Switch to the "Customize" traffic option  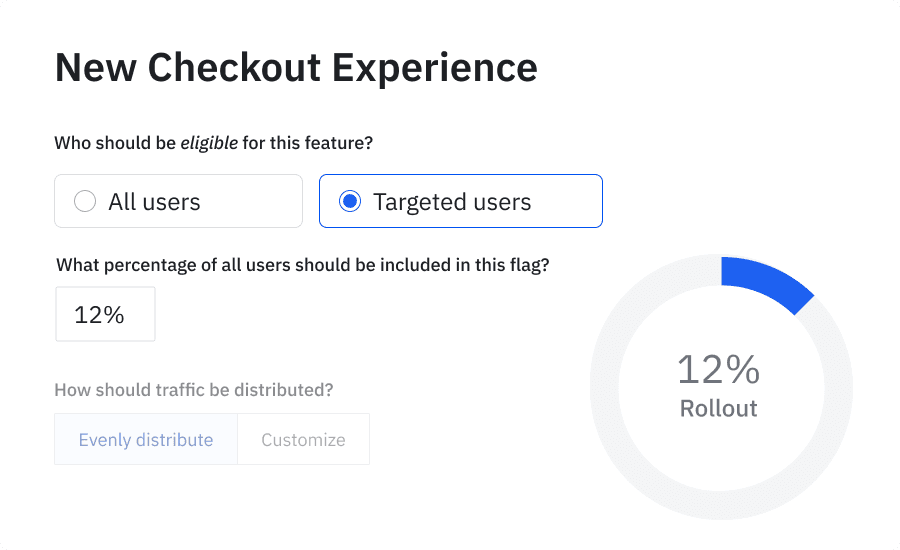click(x=303, y=440)
